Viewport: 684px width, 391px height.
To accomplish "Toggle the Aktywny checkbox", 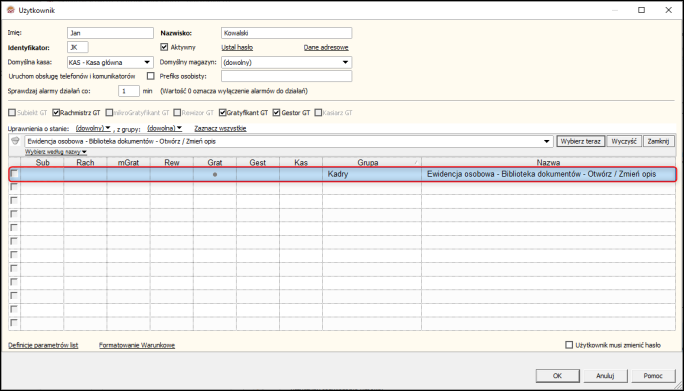I will [164, 47].
